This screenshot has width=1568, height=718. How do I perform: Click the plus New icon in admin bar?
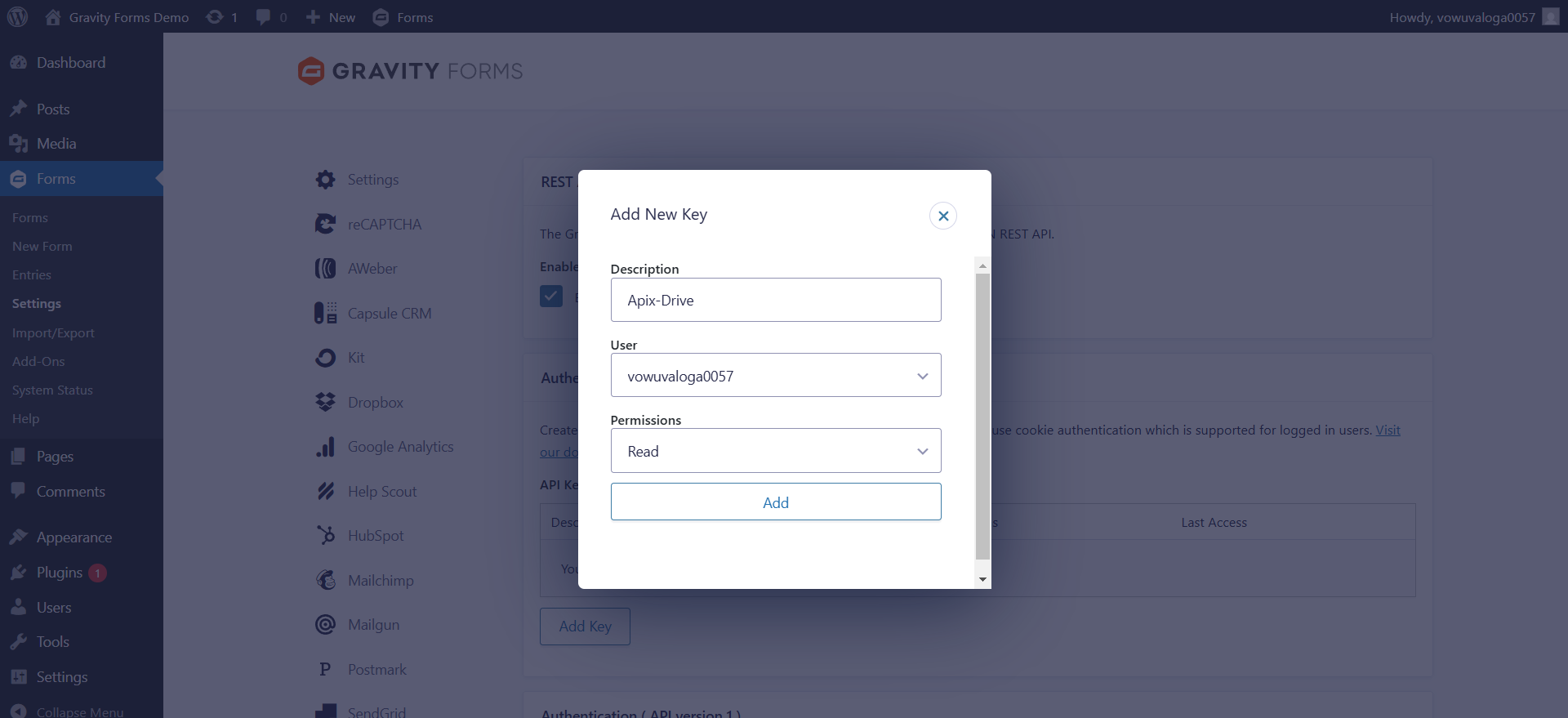point(313,17)
